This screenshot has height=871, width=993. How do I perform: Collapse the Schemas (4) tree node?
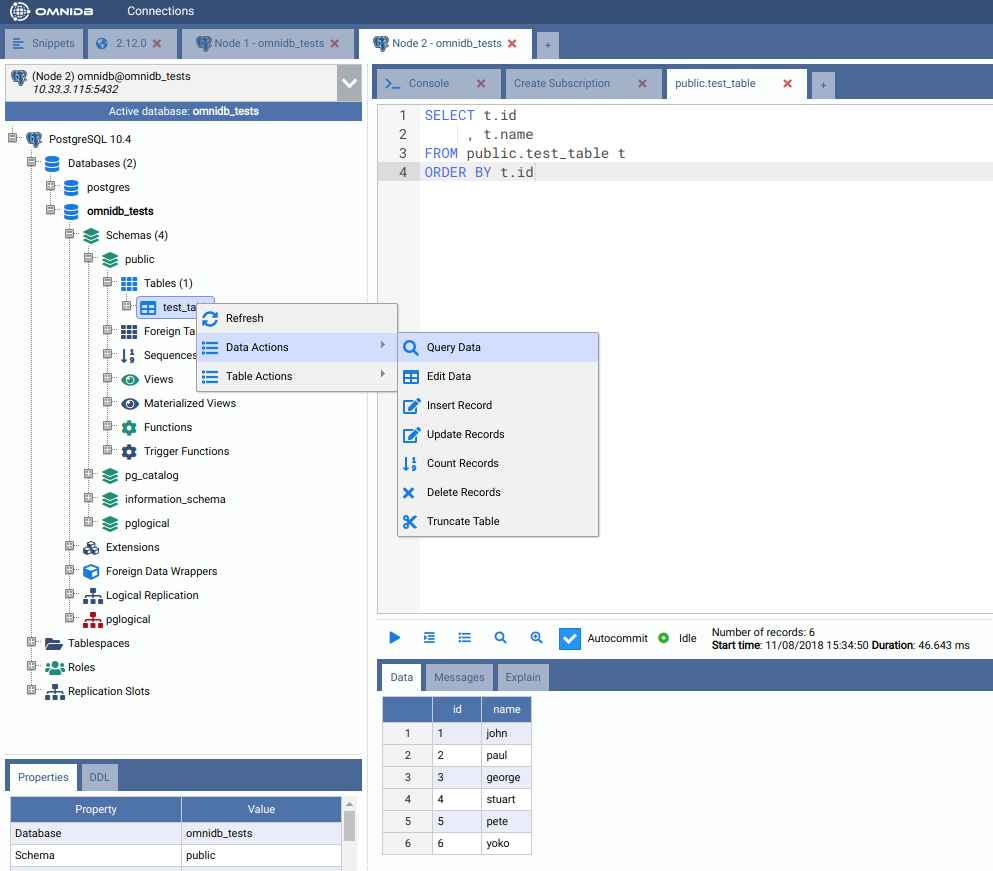pos(70,235)
